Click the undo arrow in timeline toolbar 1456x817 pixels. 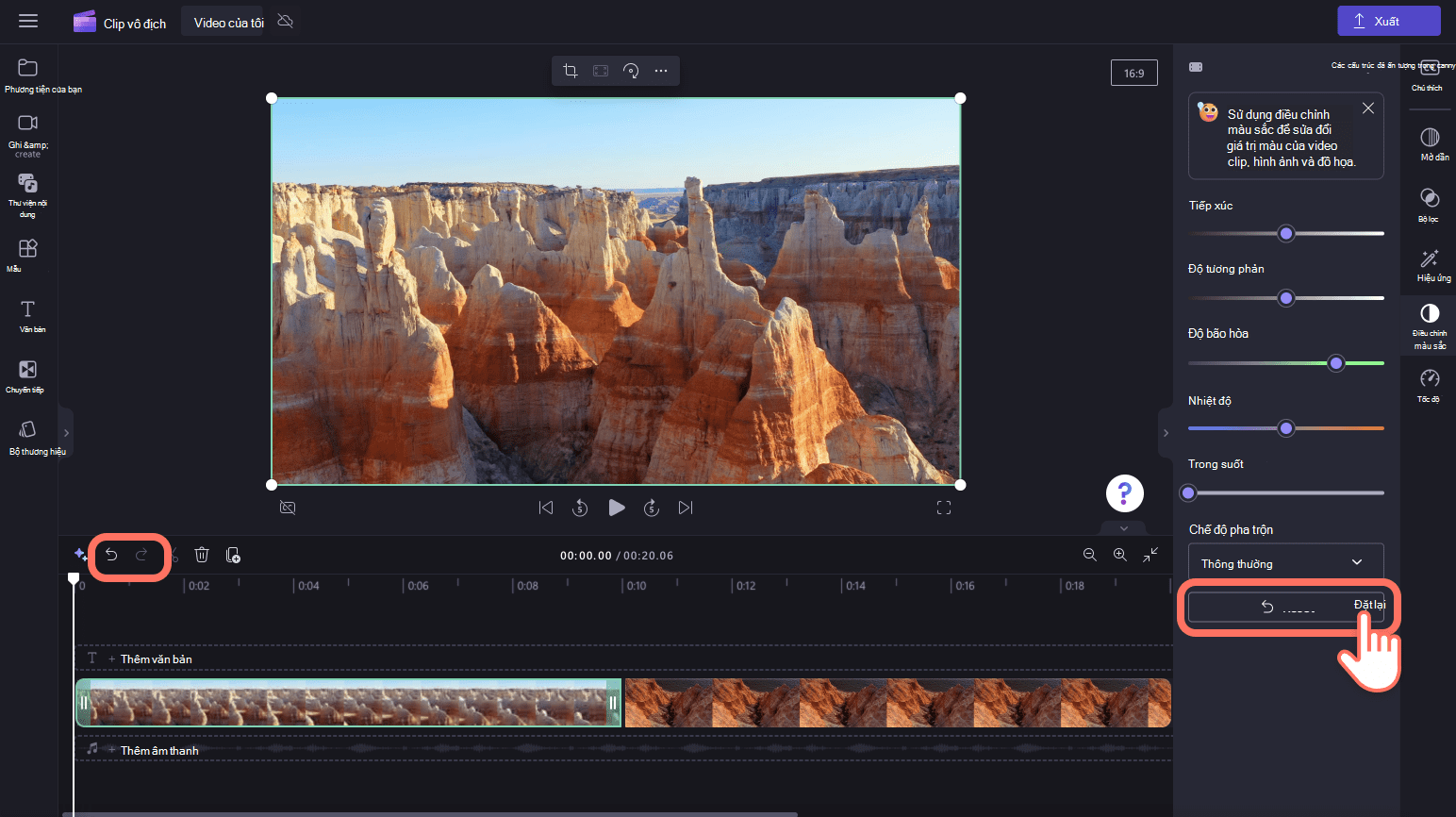[111, 555]
